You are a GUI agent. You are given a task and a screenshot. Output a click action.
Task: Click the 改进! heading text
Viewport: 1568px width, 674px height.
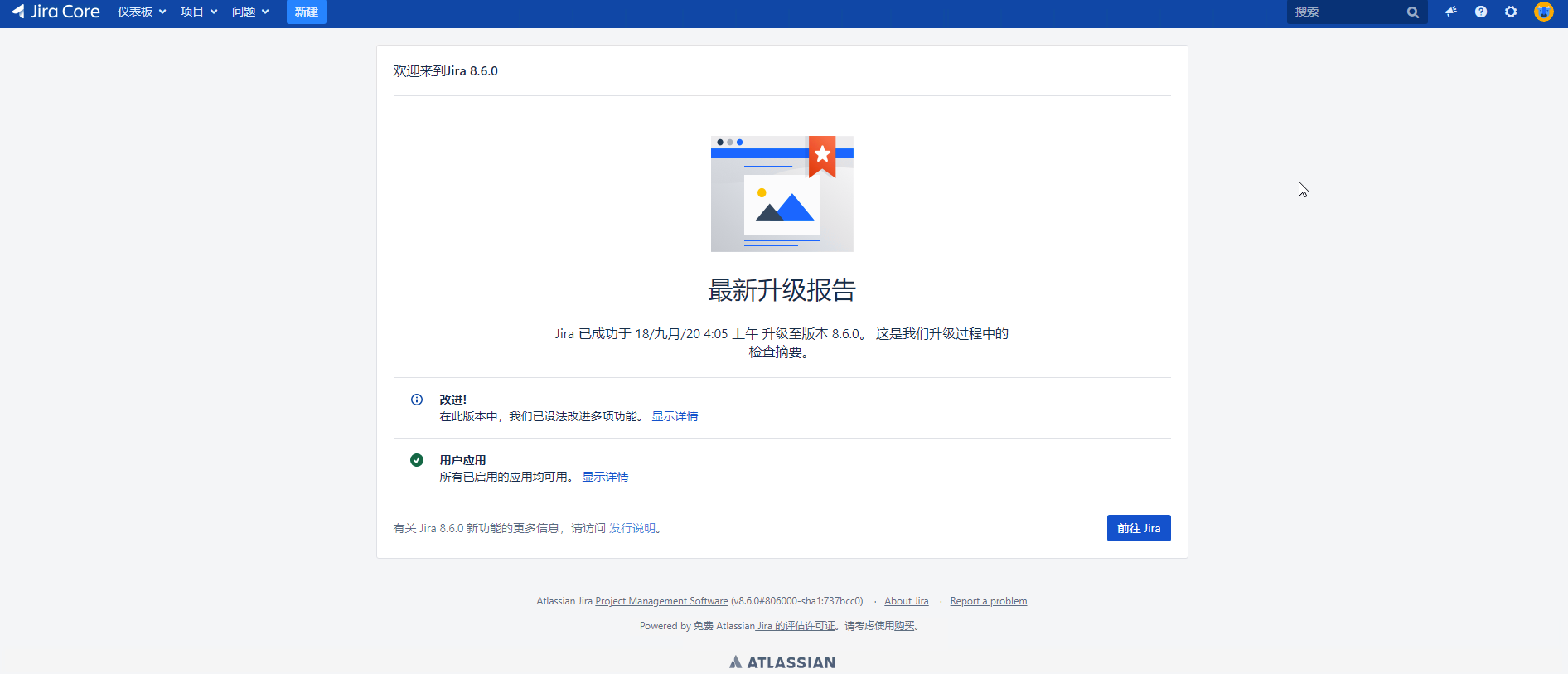click(453, 400)
